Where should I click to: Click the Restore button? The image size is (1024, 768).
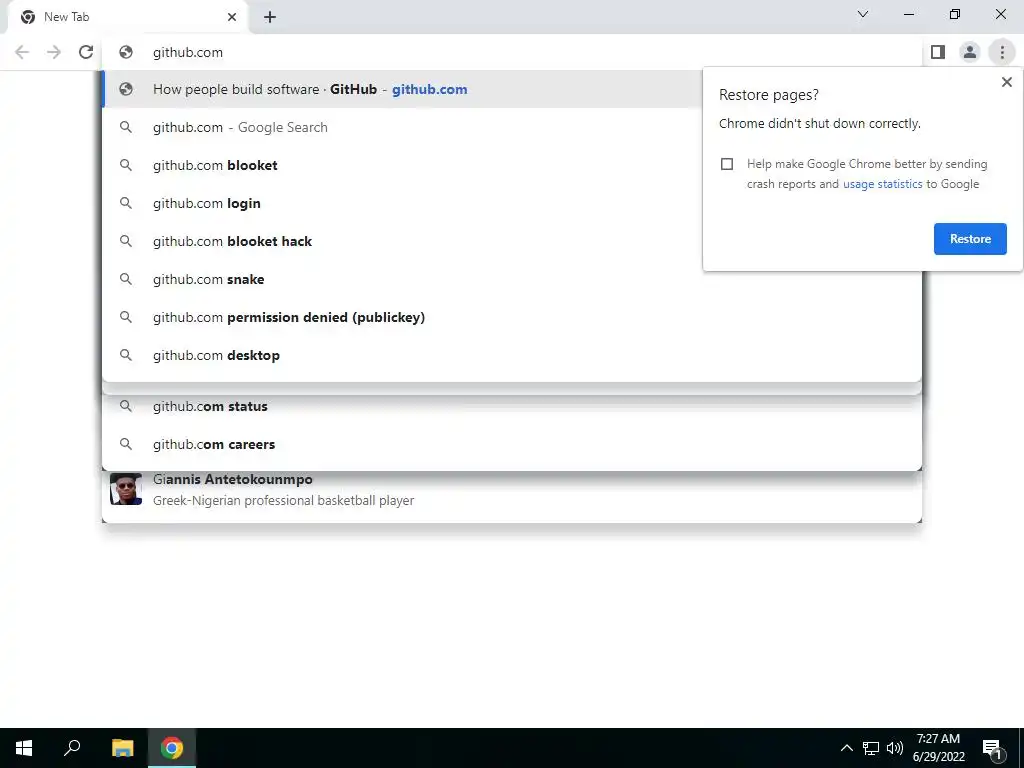point(970,239)
